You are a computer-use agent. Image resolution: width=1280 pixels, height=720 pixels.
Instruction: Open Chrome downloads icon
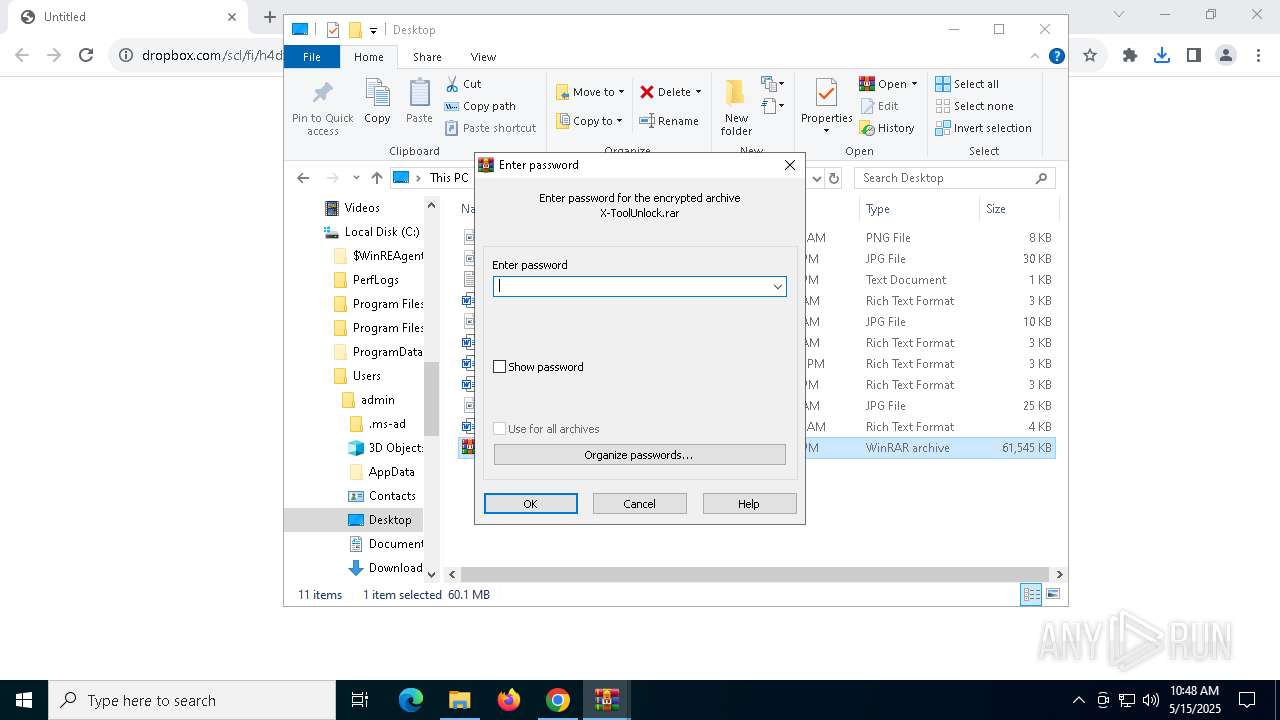[x=1162, y=55]
